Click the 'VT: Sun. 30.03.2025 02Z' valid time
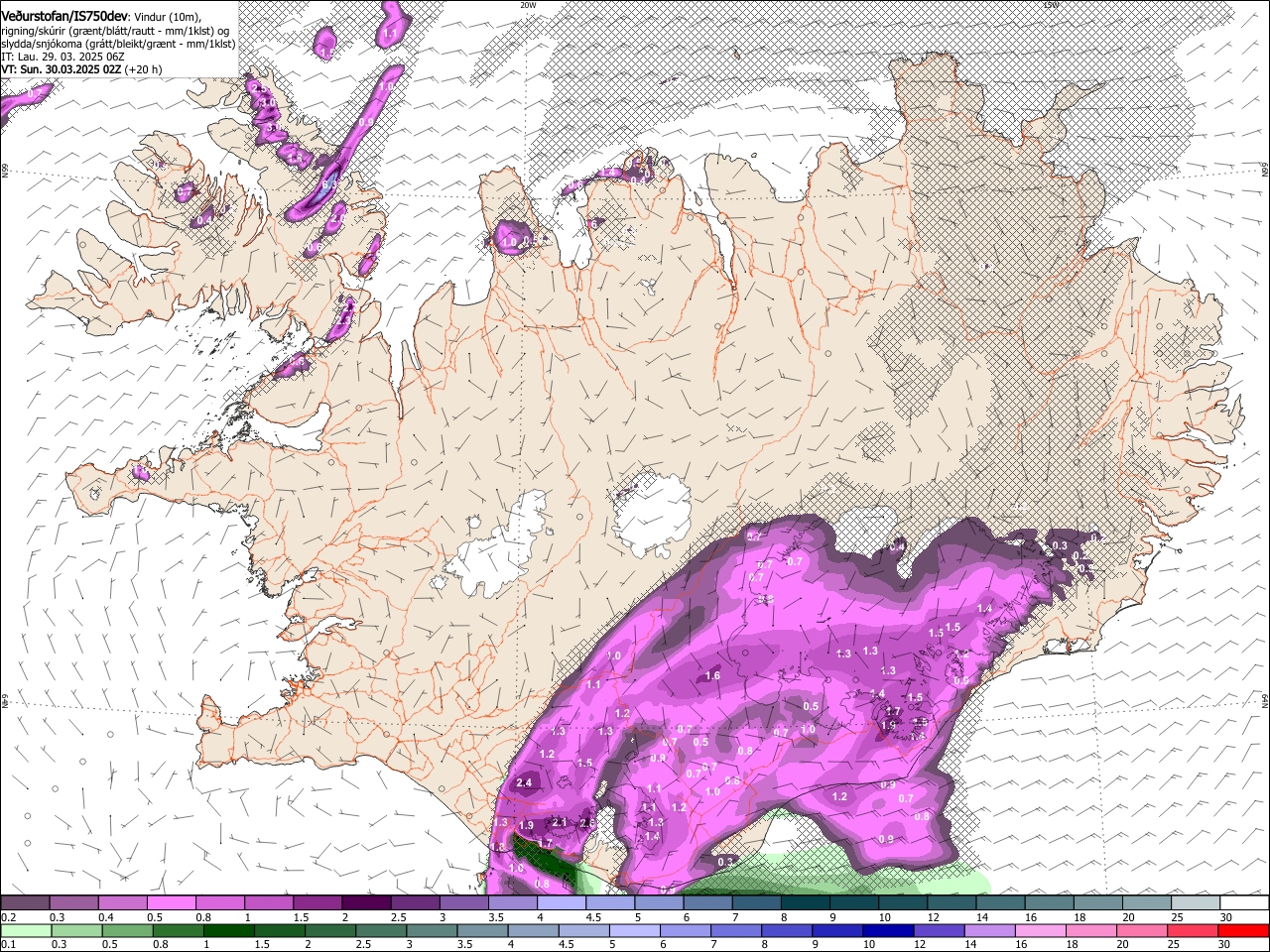The height and width of the screenshot is (952, 1270). coord(62,69)
